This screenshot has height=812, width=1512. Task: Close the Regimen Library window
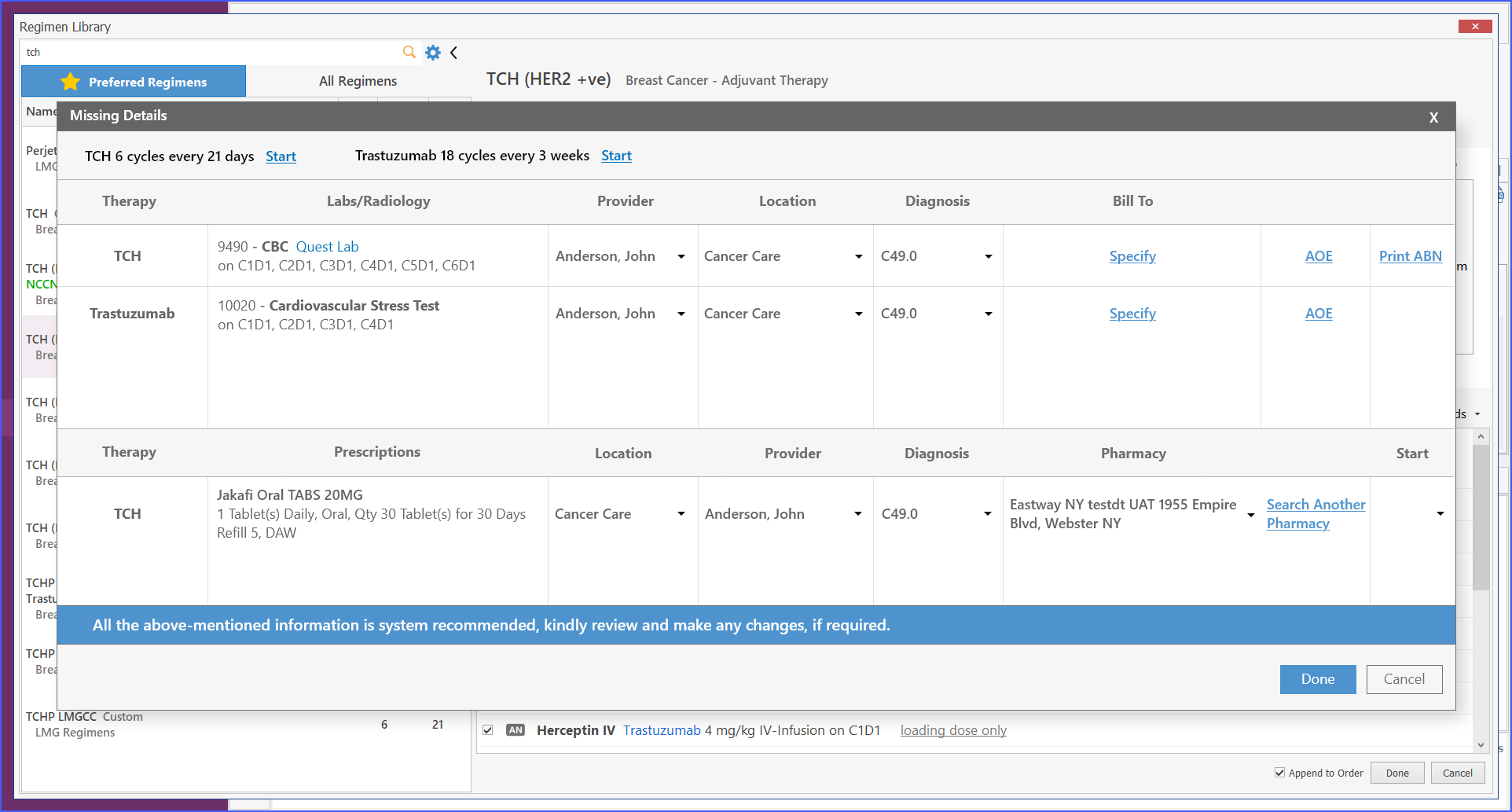(1475, 27)
